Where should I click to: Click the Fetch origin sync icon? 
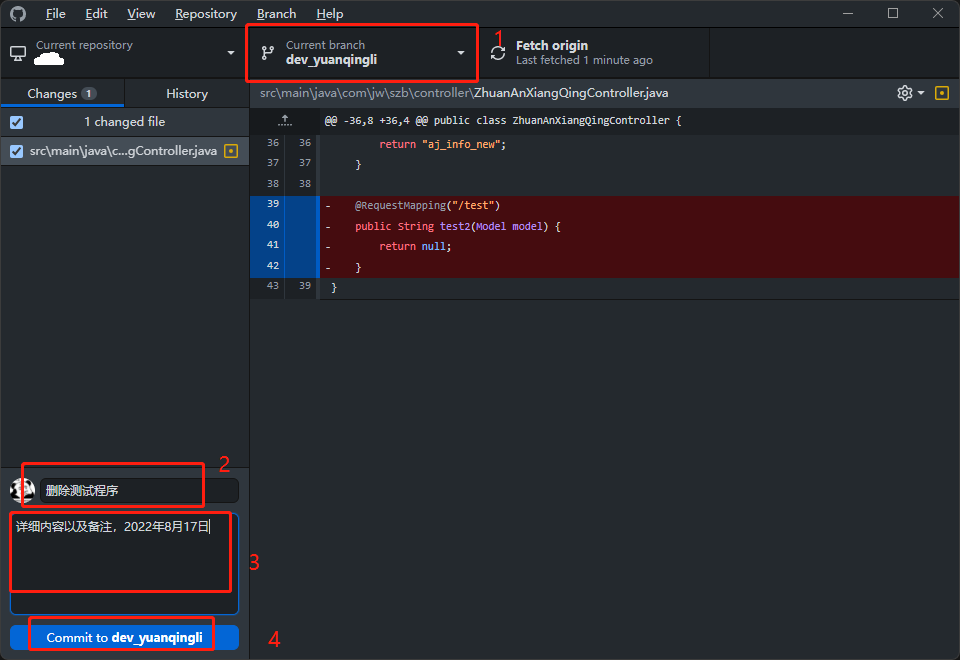coord(498,53)
